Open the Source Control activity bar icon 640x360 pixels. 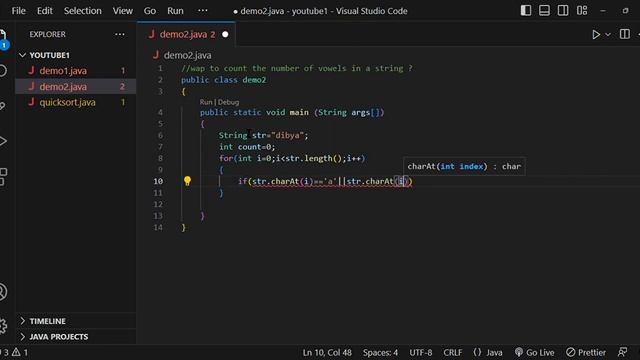coord(3,106)
